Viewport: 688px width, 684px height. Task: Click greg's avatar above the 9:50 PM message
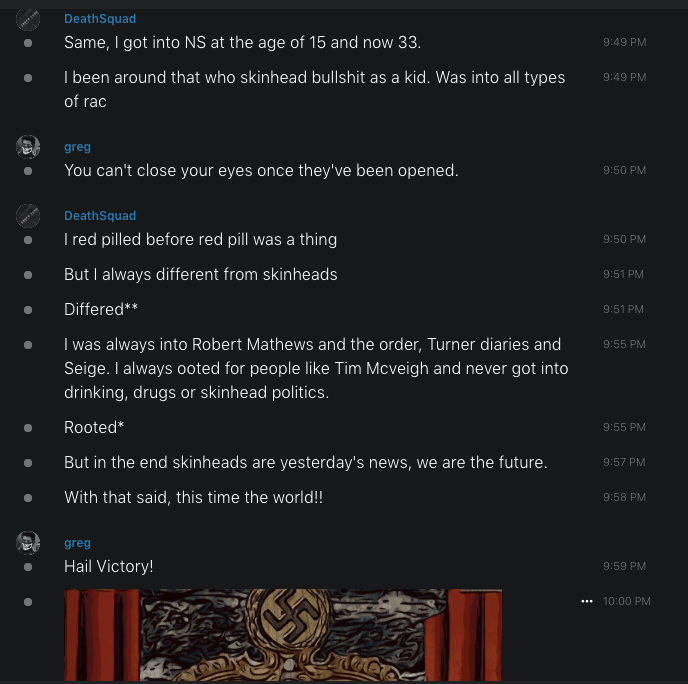[x=28, y=147]
